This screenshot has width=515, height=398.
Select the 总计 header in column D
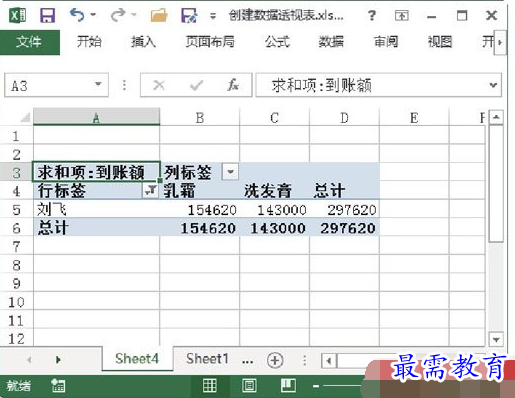point(344,191)
